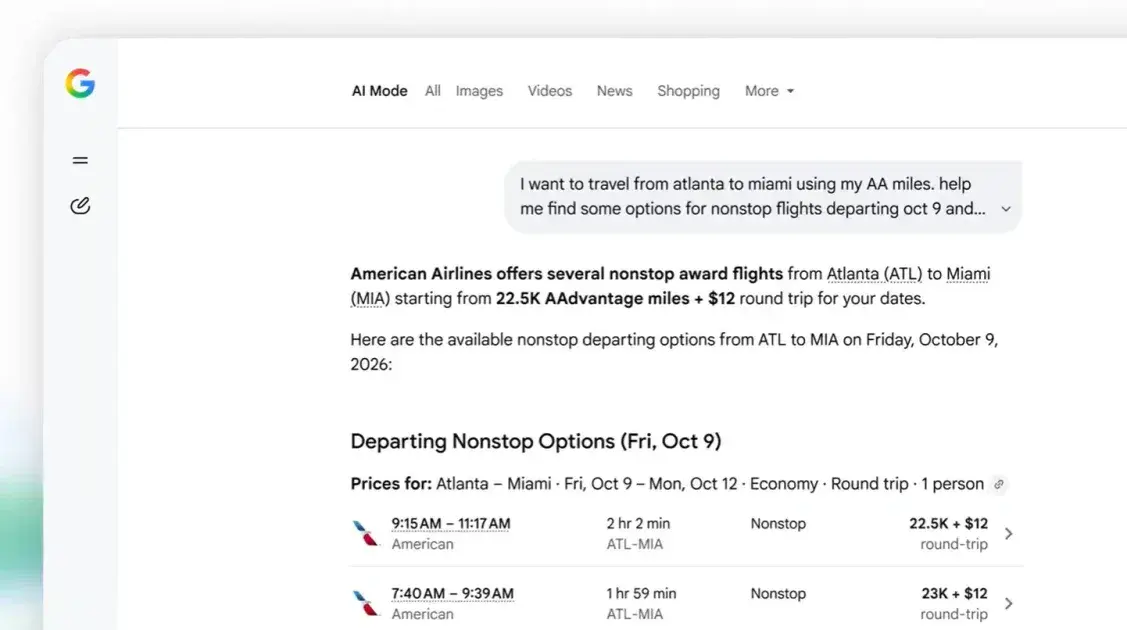
Task: Switch to the Images tab
Action: pos(479,91)
